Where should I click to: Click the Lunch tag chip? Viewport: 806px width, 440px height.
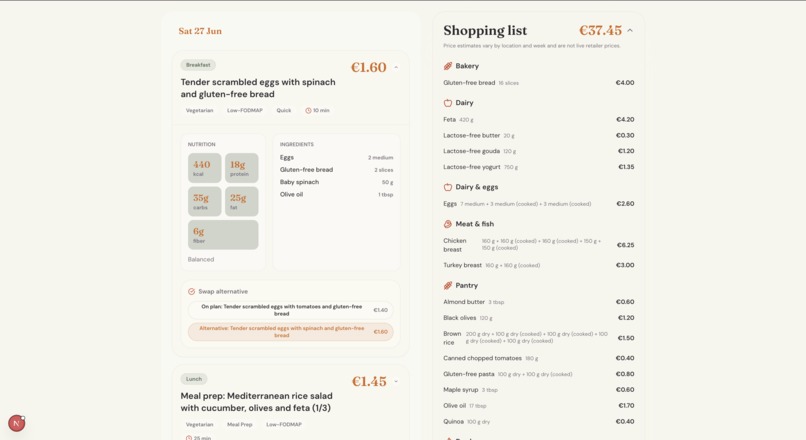click(x=194, y=379)
